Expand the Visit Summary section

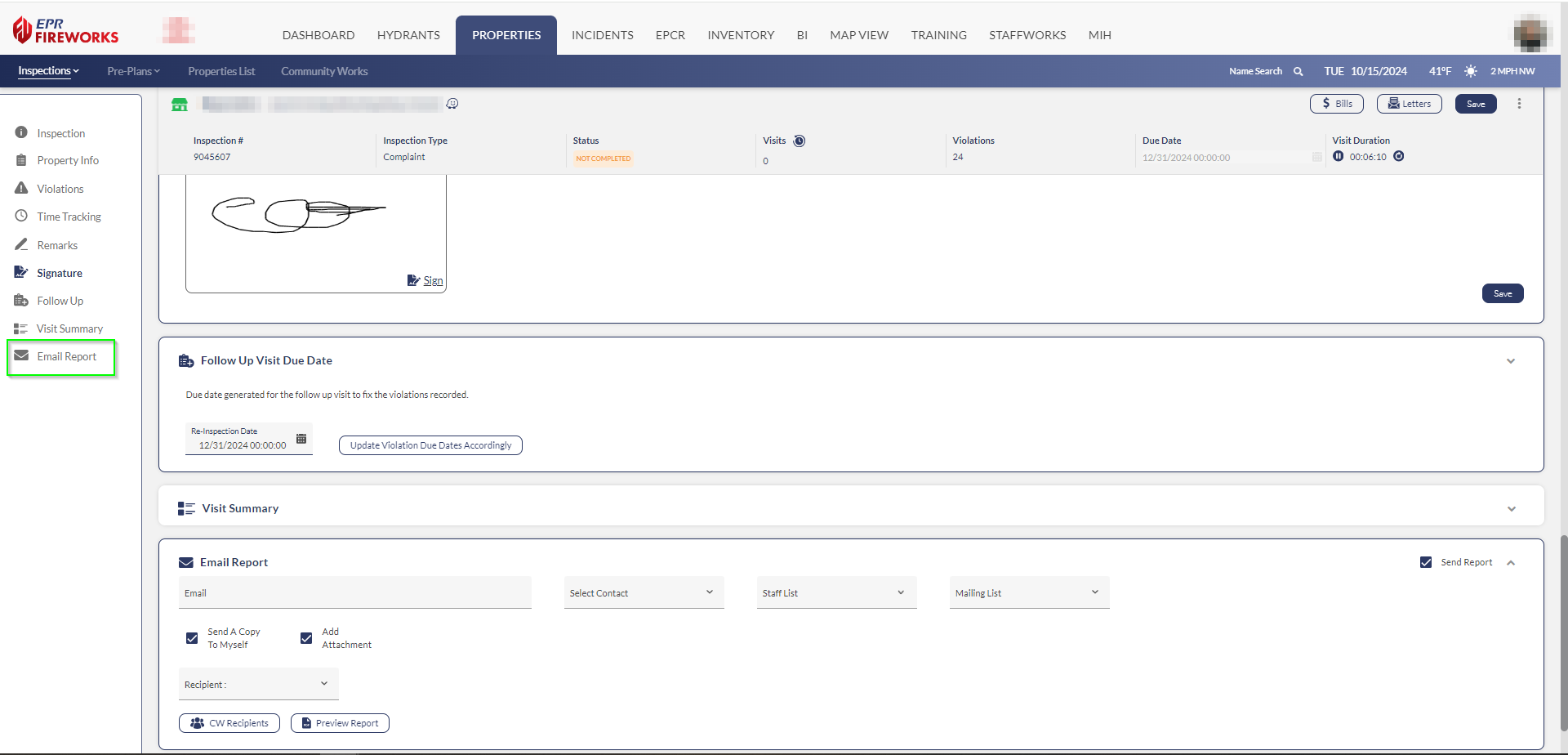[x=1511, y=508]
